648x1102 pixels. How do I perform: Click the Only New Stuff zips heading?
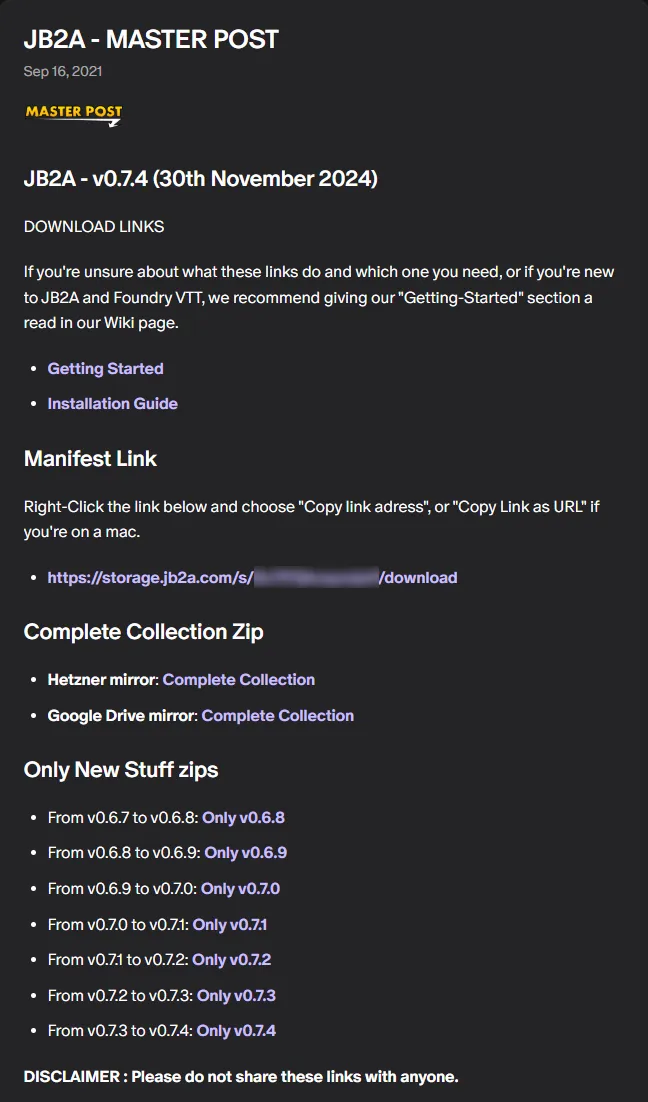coord(121,770)
